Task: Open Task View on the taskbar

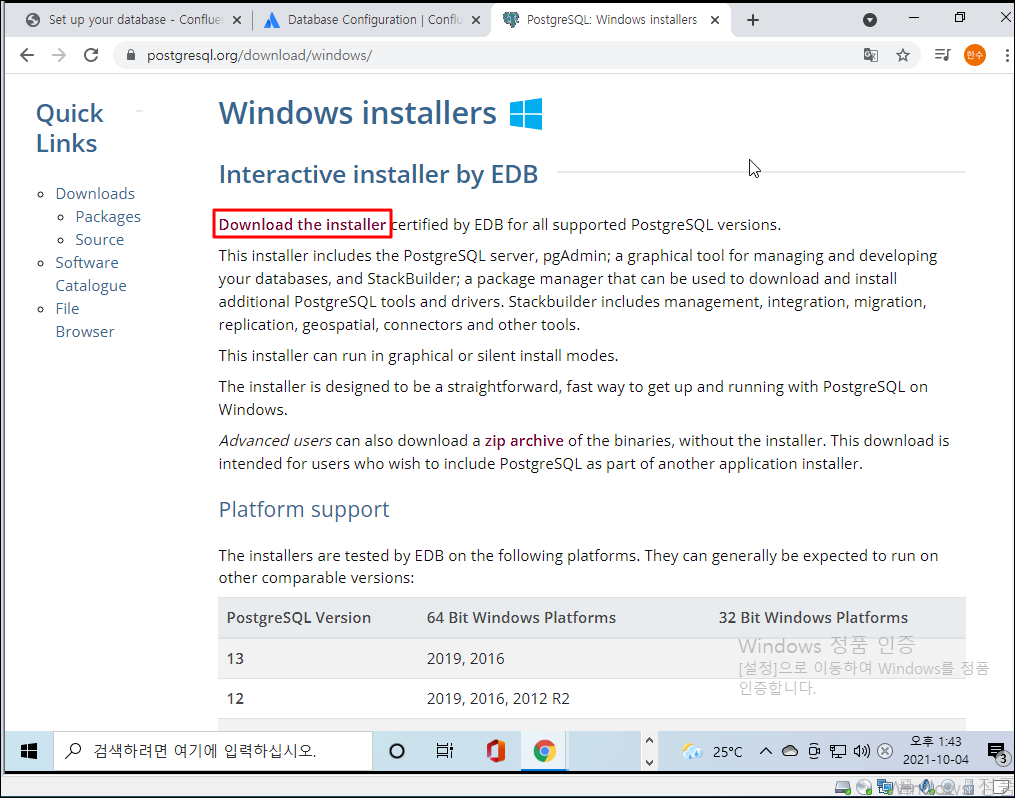Action: 445,751
